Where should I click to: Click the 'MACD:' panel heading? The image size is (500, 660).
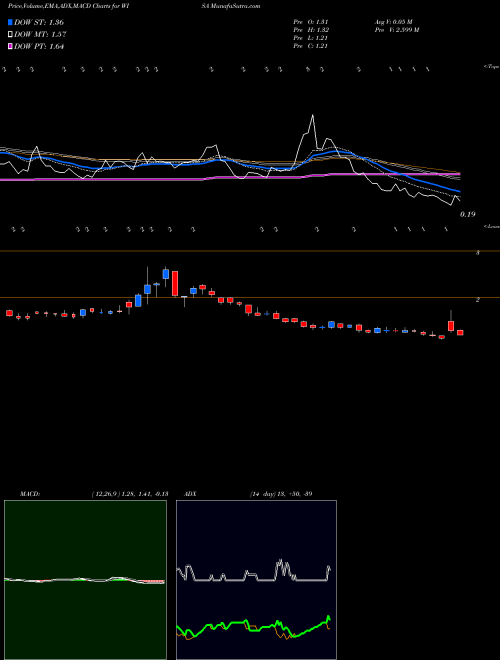click(30, 494)
